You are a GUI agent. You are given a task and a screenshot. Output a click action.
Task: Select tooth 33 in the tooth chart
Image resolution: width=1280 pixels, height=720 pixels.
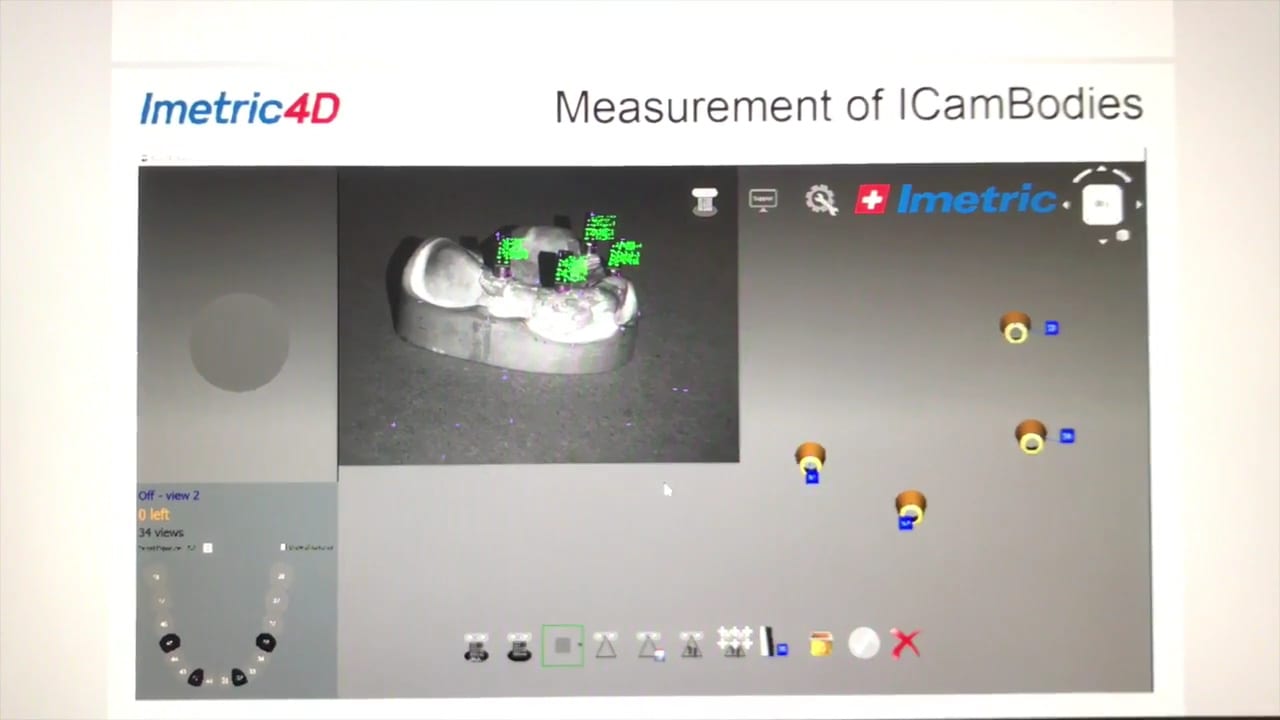point(252,670)
